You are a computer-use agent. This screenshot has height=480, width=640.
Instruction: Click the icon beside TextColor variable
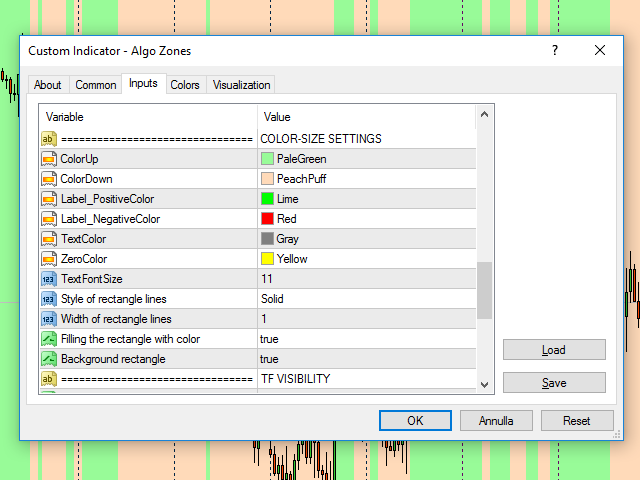coord(49,239)
